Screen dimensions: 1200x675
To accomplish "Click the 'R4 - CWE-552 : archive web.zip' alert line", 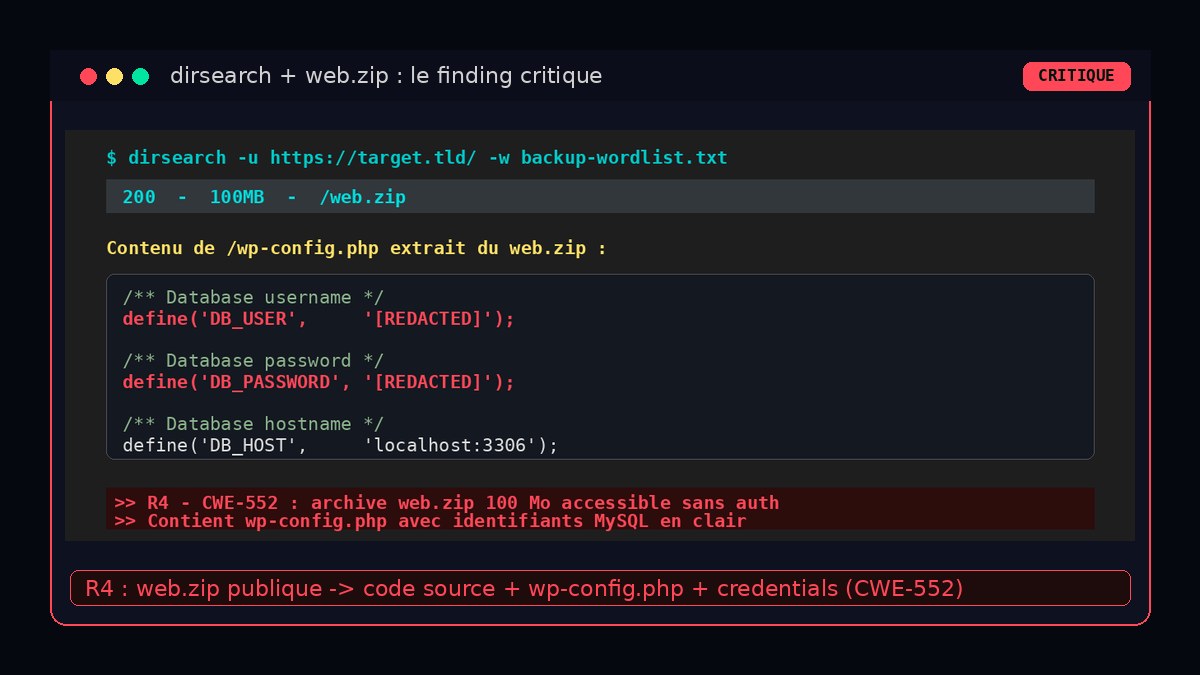I will (x=447, y=503).
